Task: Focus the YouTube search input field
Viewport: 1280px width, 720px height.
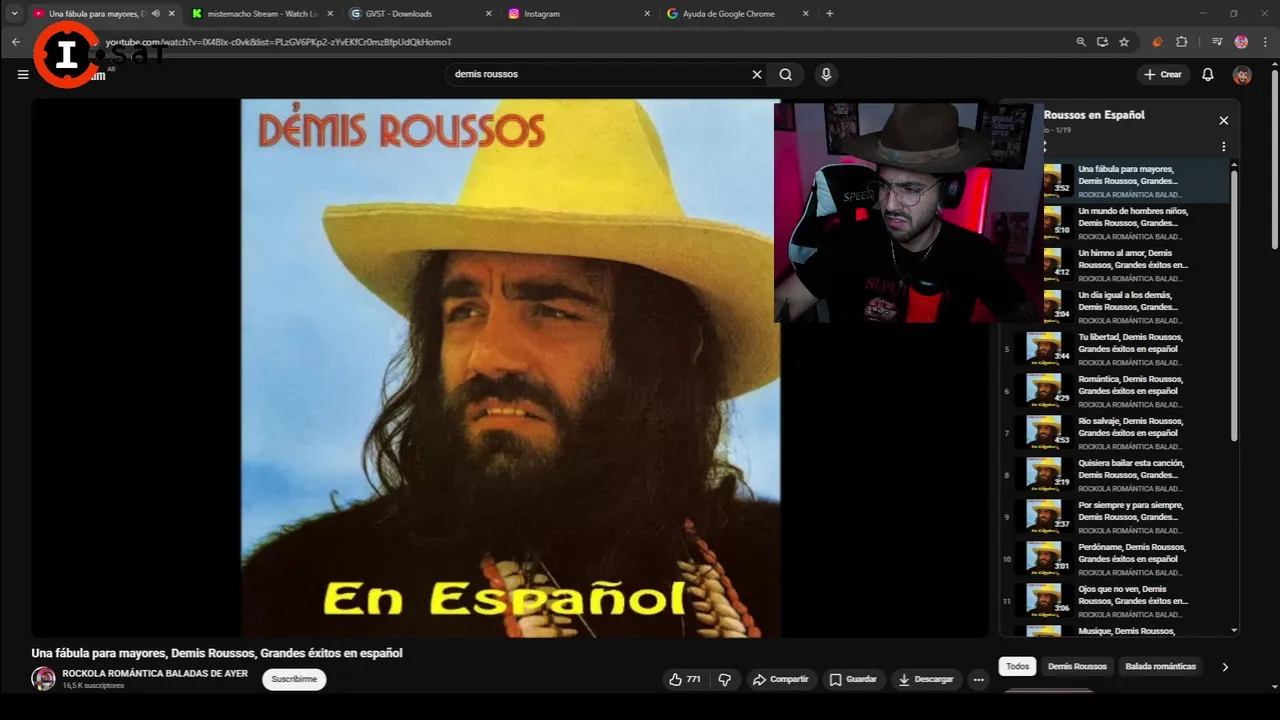Action: [x=600, y=74]
